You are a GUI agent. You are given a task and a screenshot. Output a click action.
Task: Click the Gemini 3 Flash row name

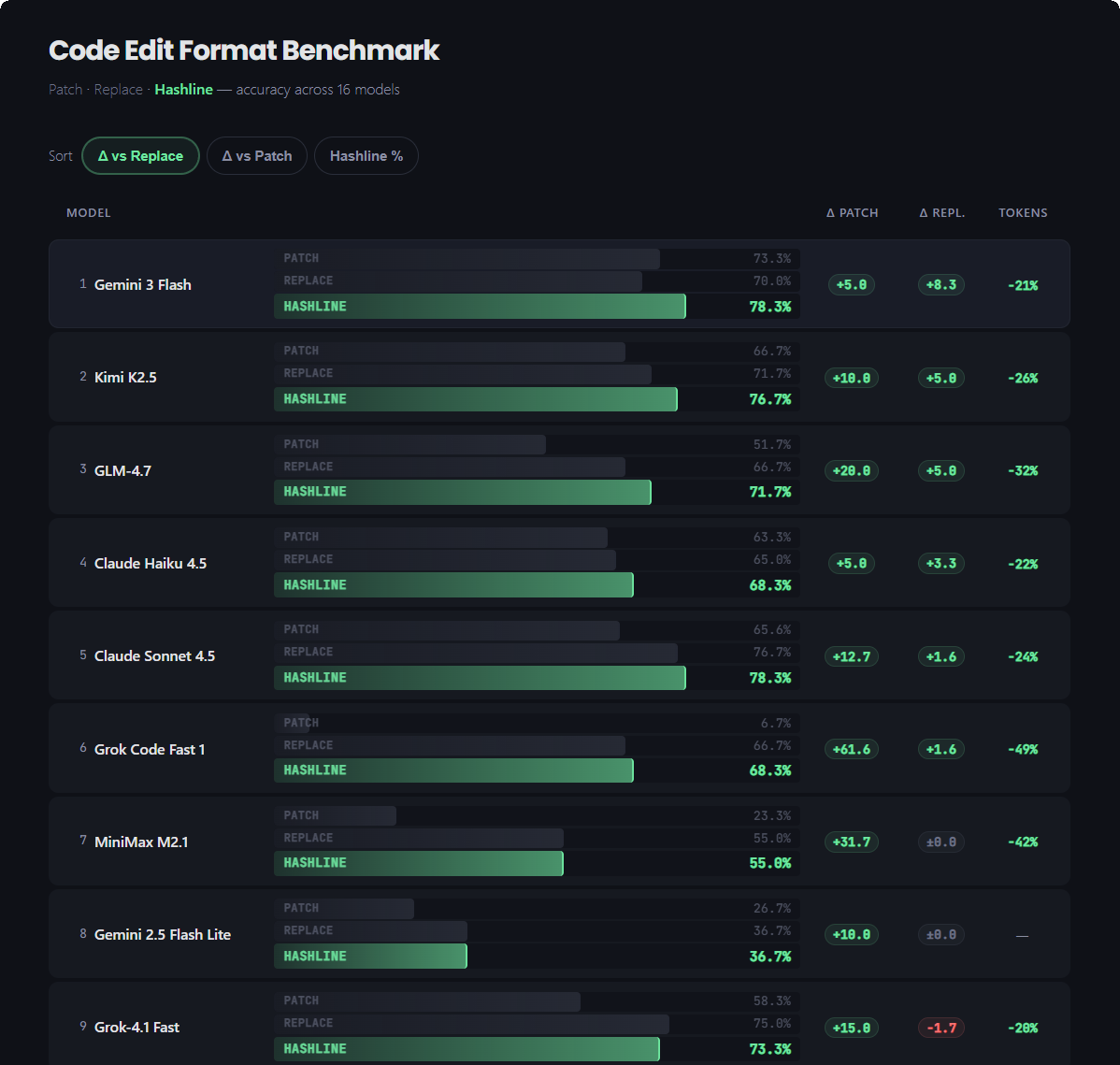(x=143, y=284)
